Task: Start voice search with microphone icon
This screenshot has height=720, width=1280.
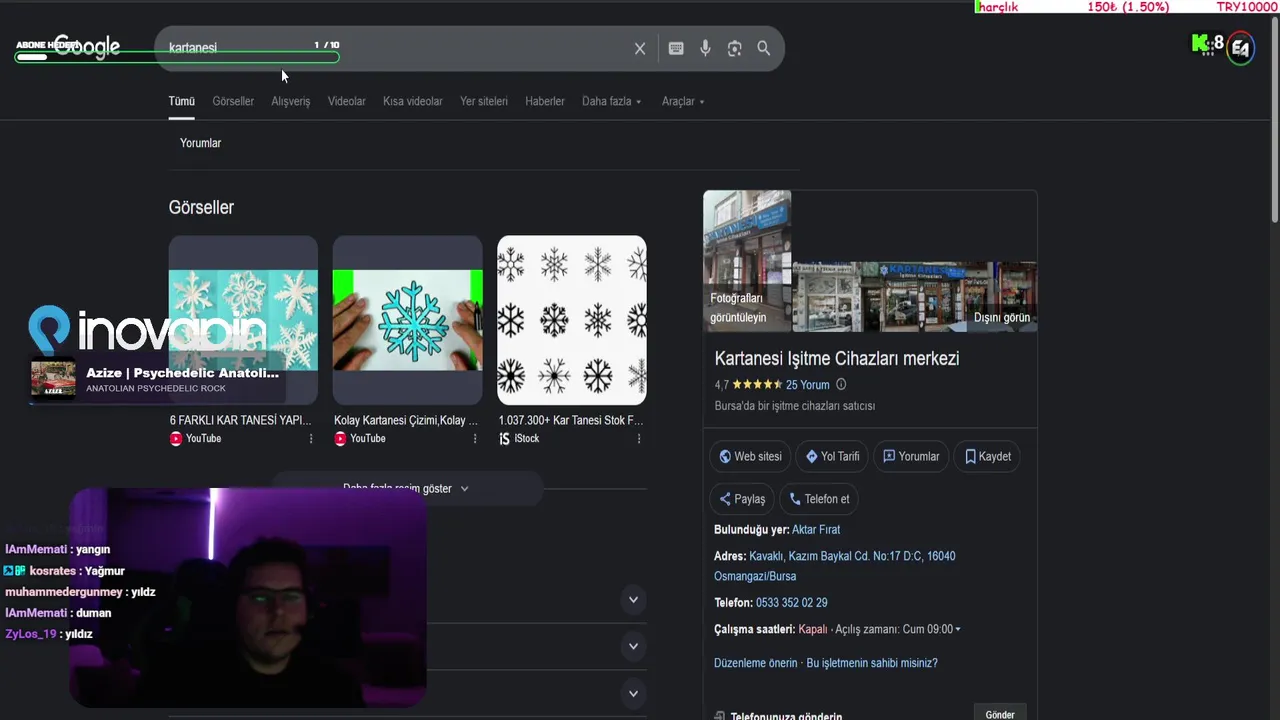Action: 705,48
